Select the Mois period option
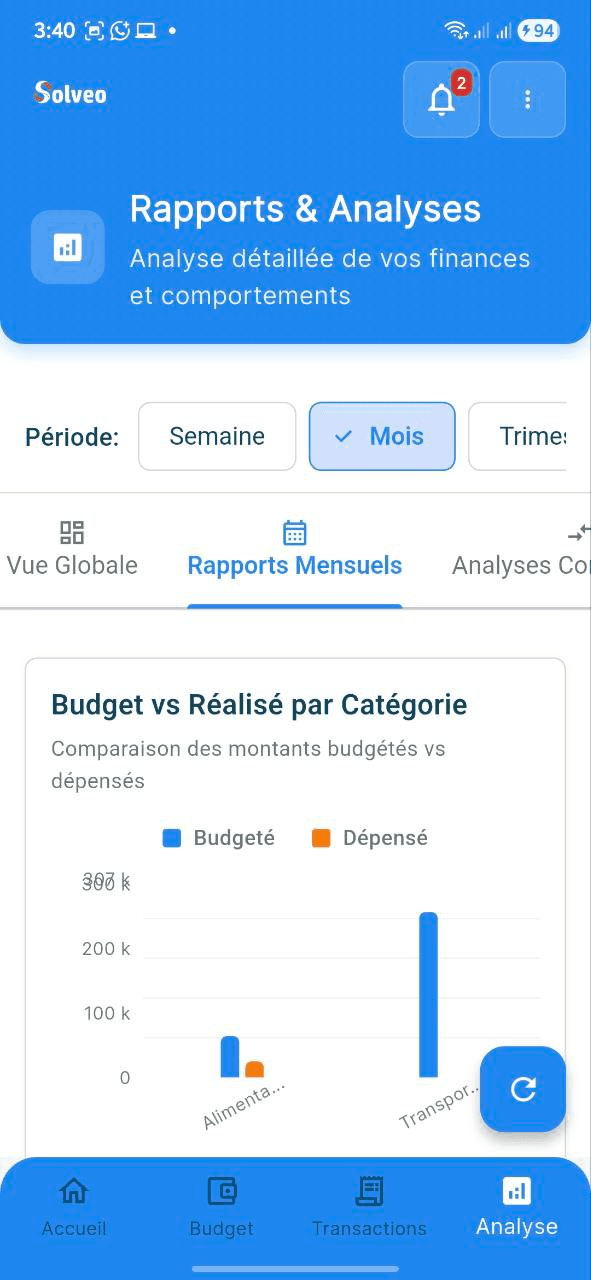591x1280 pixels. [x=382, y=436]
